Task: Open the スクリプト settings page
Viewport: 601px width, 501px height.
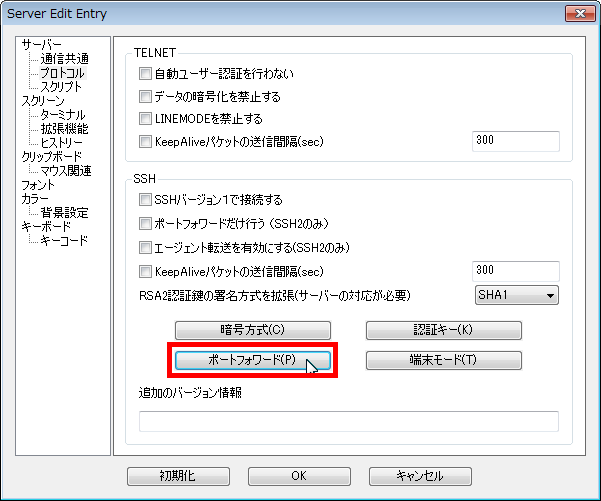Action: coord(61,87)
